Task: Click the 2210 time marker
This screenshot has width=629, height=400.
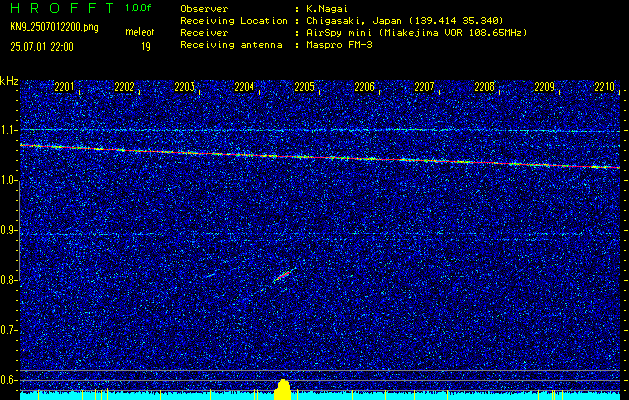Action: pos(605,87)
